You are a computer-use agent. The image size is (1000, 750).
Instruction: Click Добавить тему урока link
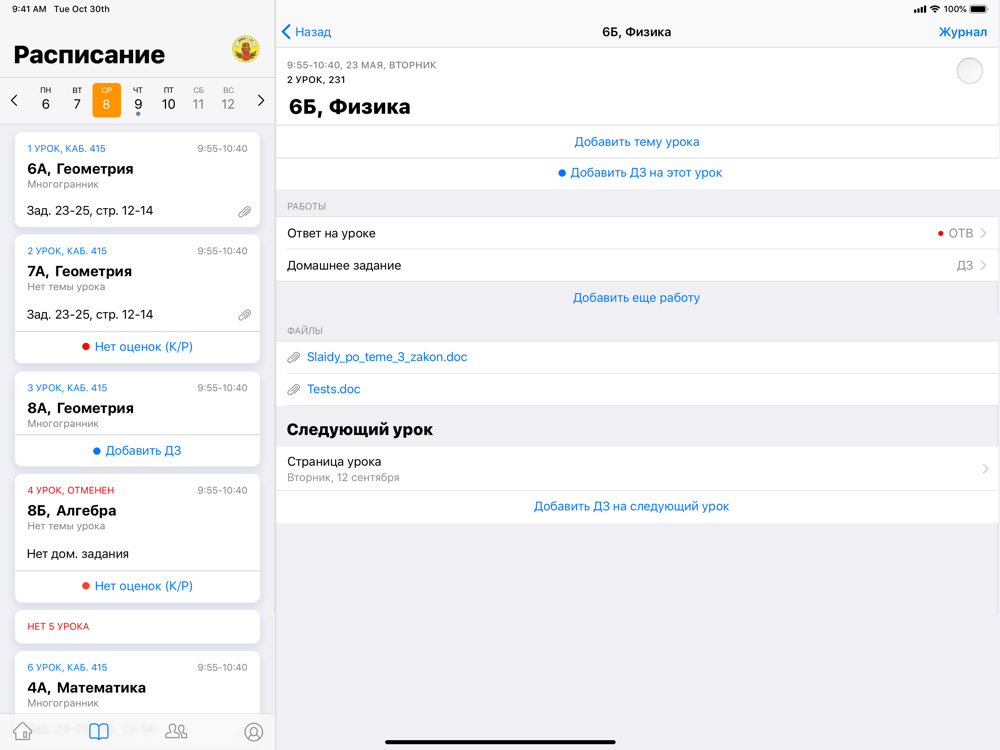coord(636,142)
